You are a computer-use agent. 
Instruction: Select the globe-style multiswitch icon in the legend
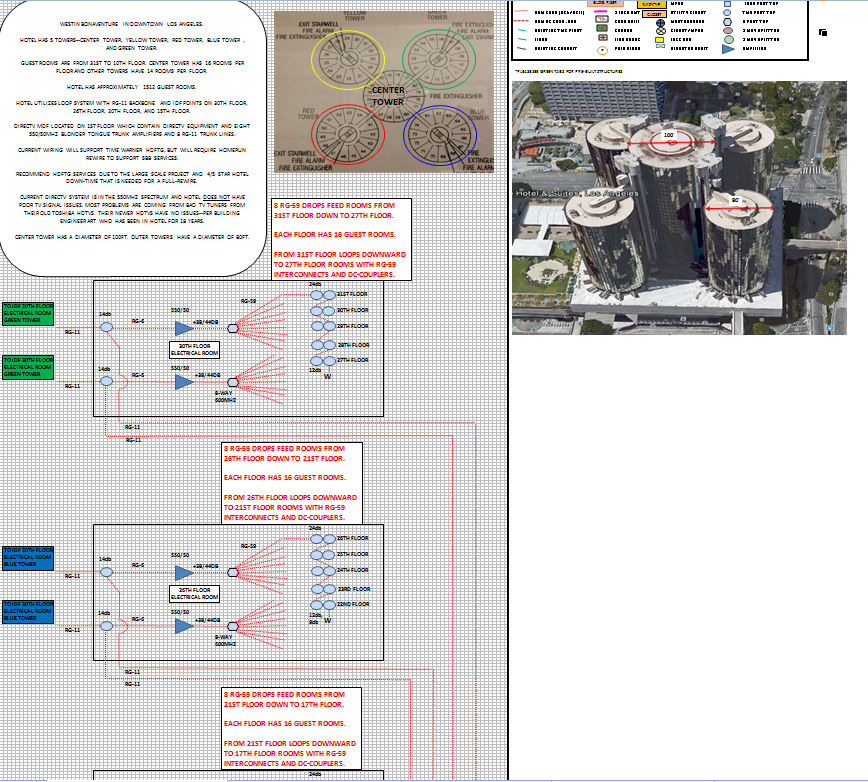click(x=660, y=23)
